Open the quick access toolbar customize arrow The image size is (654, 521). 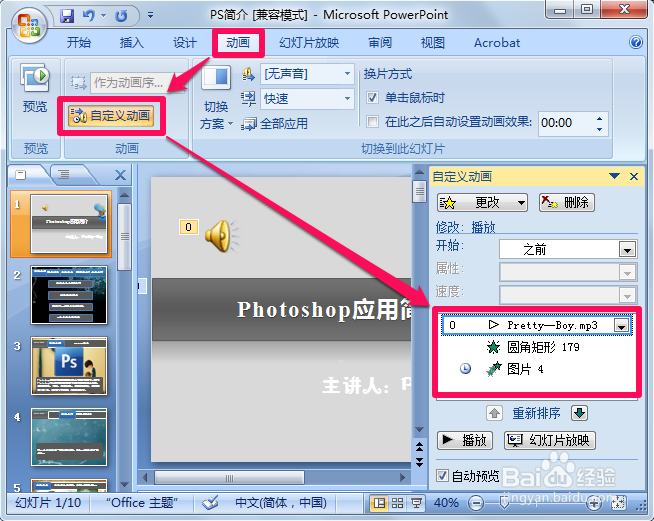(x=150, y=15)
